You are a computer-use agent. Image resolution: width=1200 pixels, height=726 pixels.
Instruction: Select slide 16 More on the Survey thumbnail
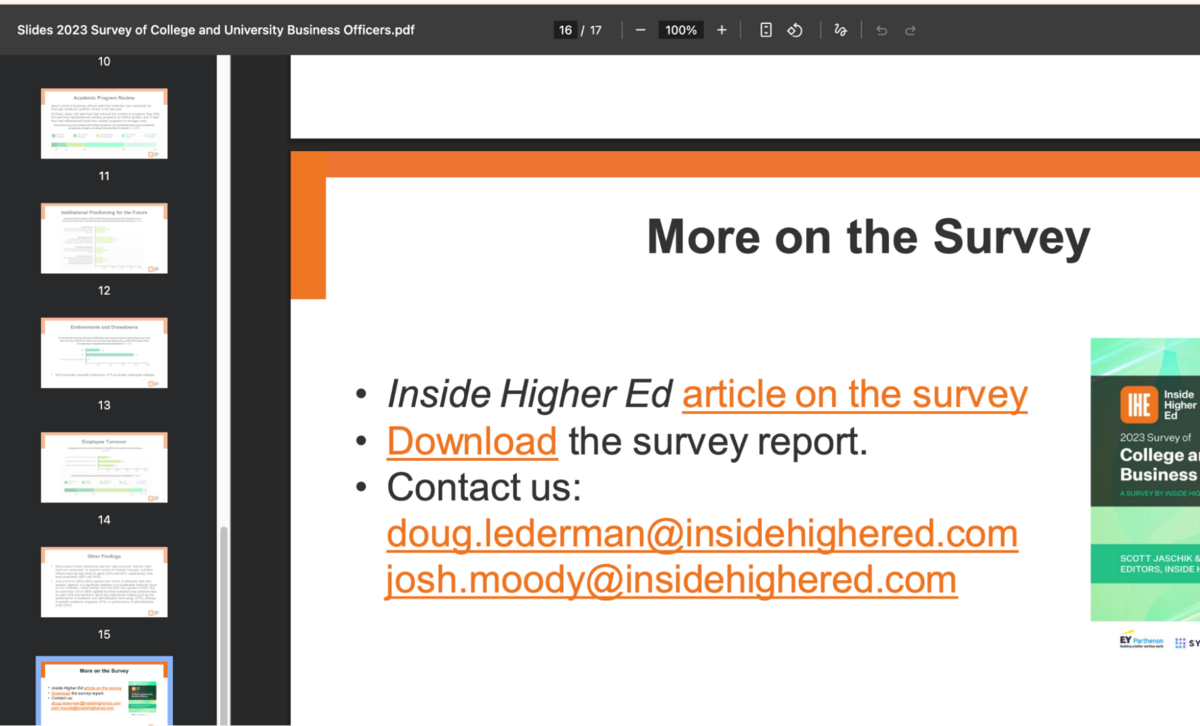(104, 692)
